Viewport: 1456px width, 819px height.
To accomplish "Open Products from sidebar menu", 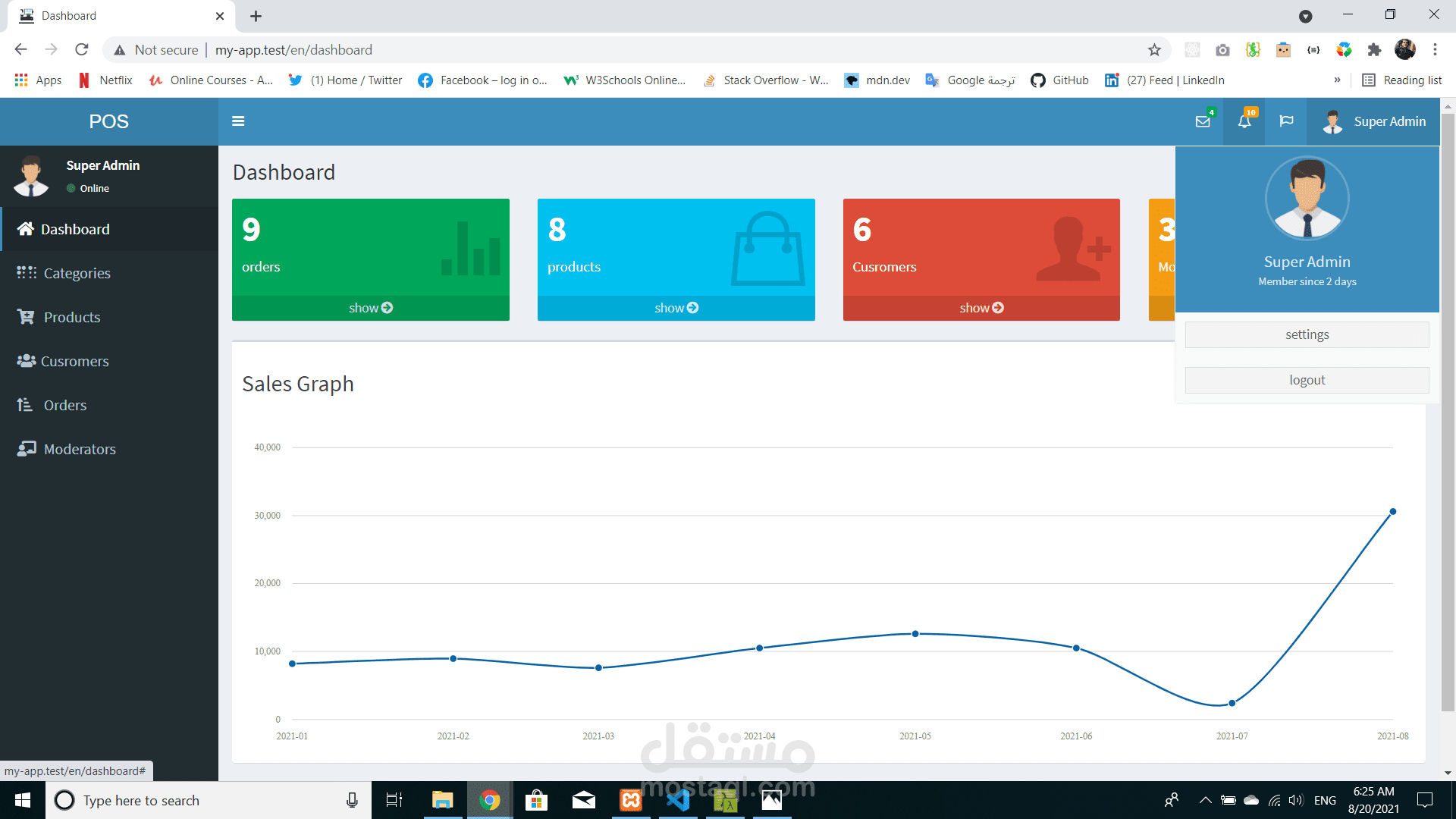I will 71,317.
